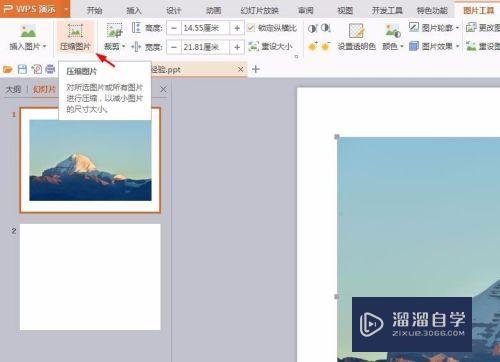Expand the 颜色 color dropdown arrow

pos(402,46)
